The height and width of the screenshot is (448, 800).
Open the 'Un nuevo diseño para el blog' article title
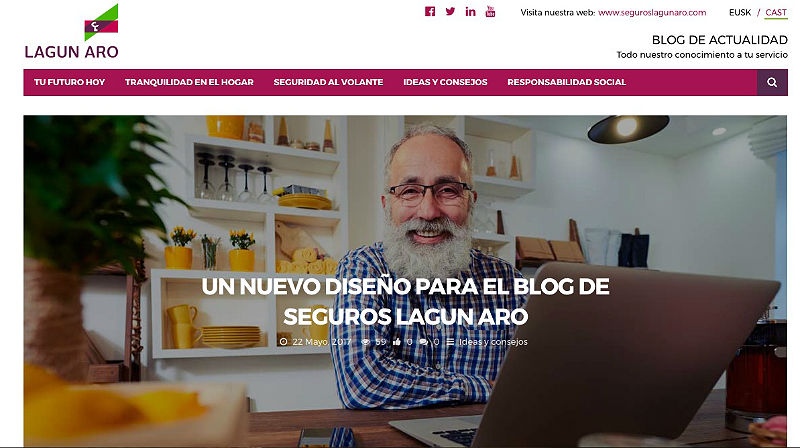[x=406, y=302]
